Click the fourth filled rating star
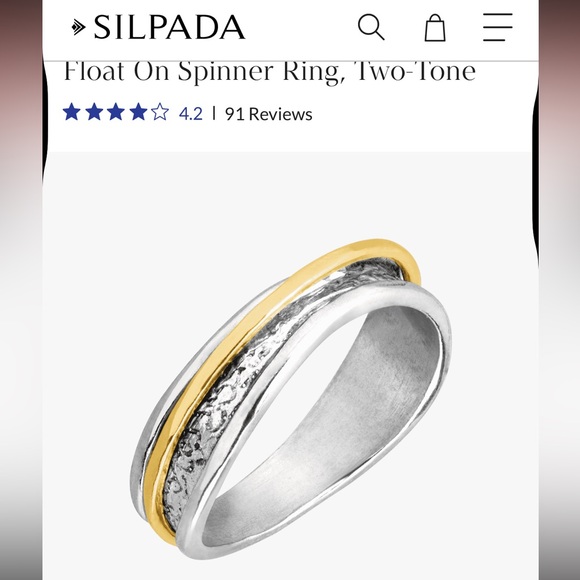Screen dimensions: 580x580 [x=138, y=112]
